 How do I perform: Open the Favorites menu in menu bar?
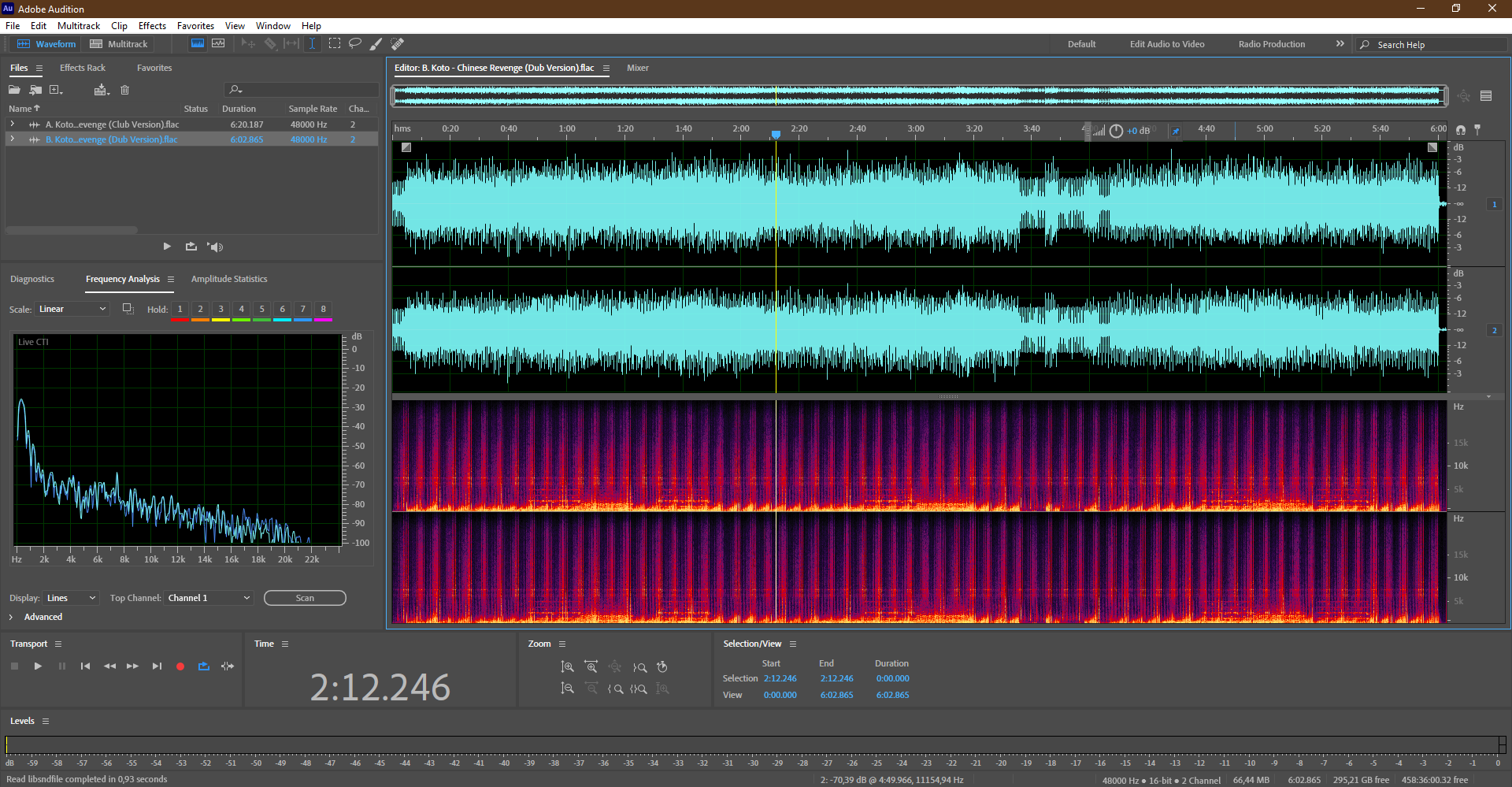[x=195, y=26]
